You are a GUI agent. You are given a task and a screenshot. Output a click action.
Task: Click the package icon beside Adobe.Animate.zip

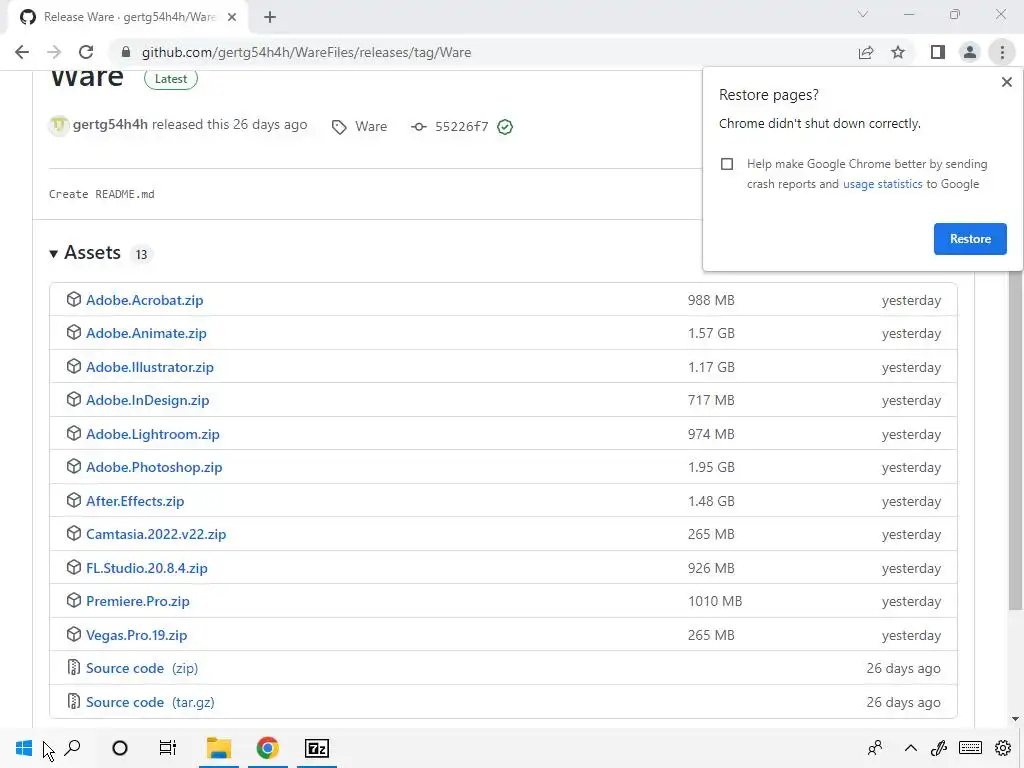pyautogui.click(x=74, y=332)
